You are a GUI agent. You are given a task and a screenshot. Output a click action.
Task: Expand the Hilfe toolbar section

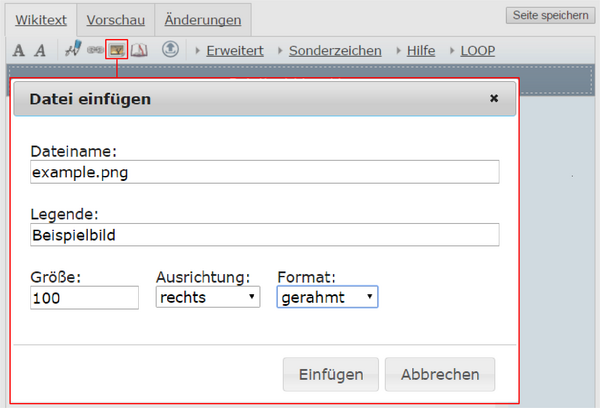[x=421, y=51]
